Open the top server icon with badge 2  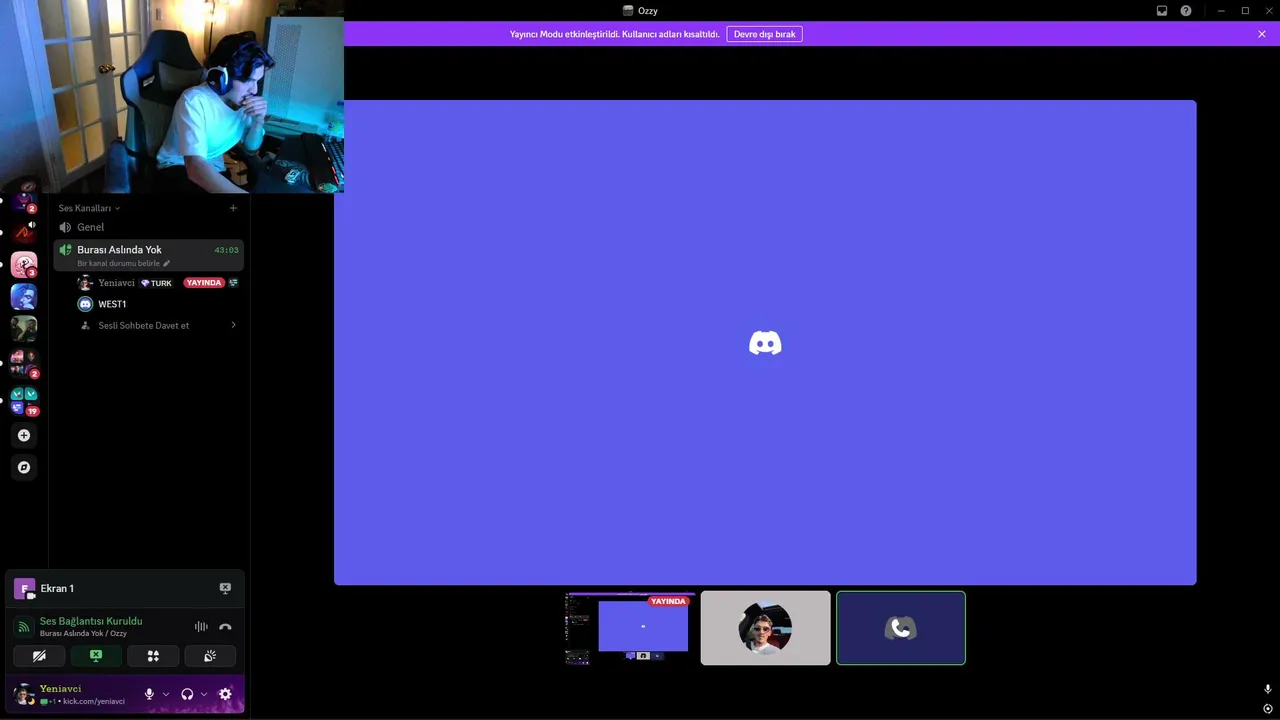(x=24, y=201)
